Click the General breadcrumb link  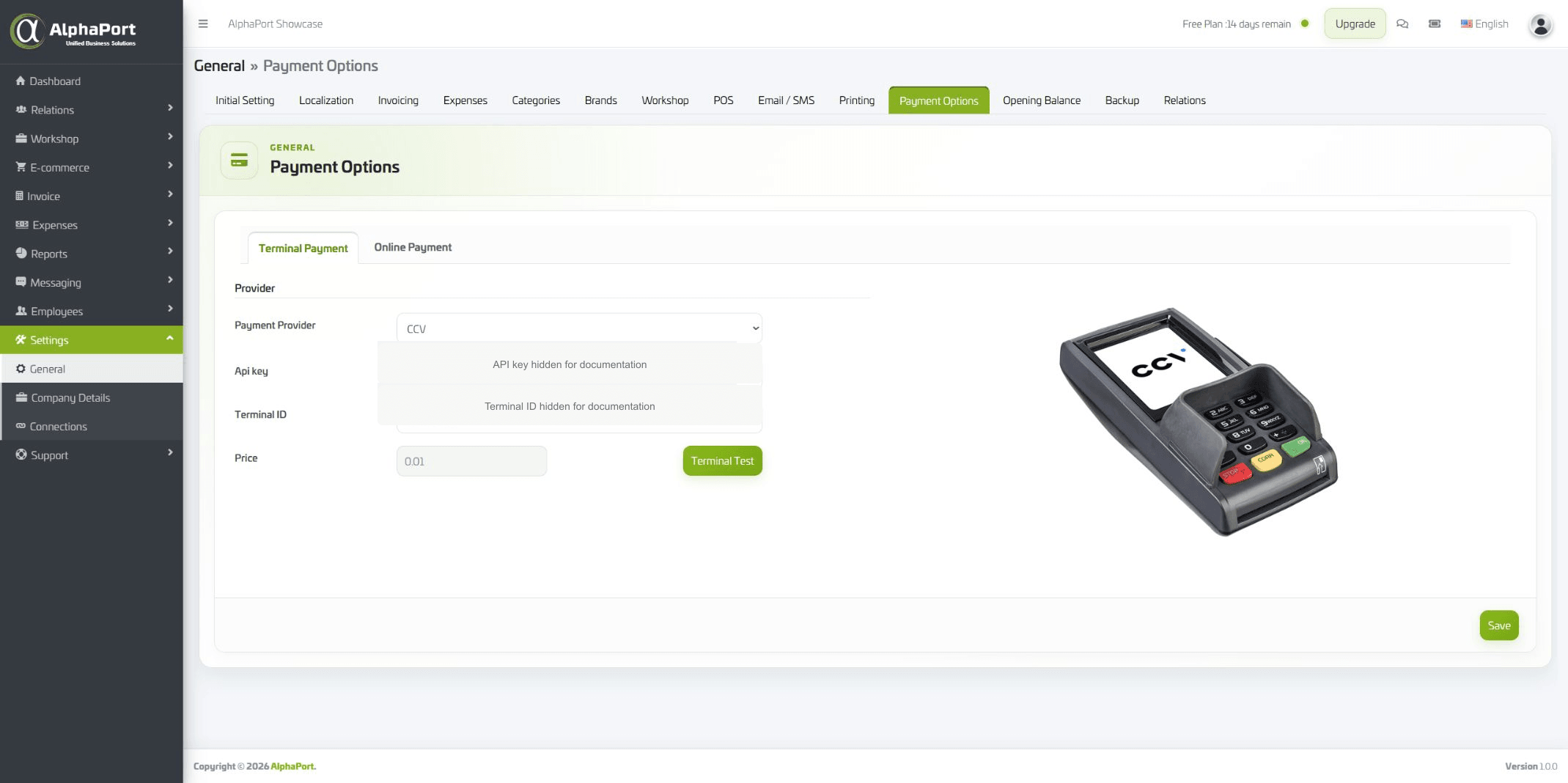tap(219, 66)
